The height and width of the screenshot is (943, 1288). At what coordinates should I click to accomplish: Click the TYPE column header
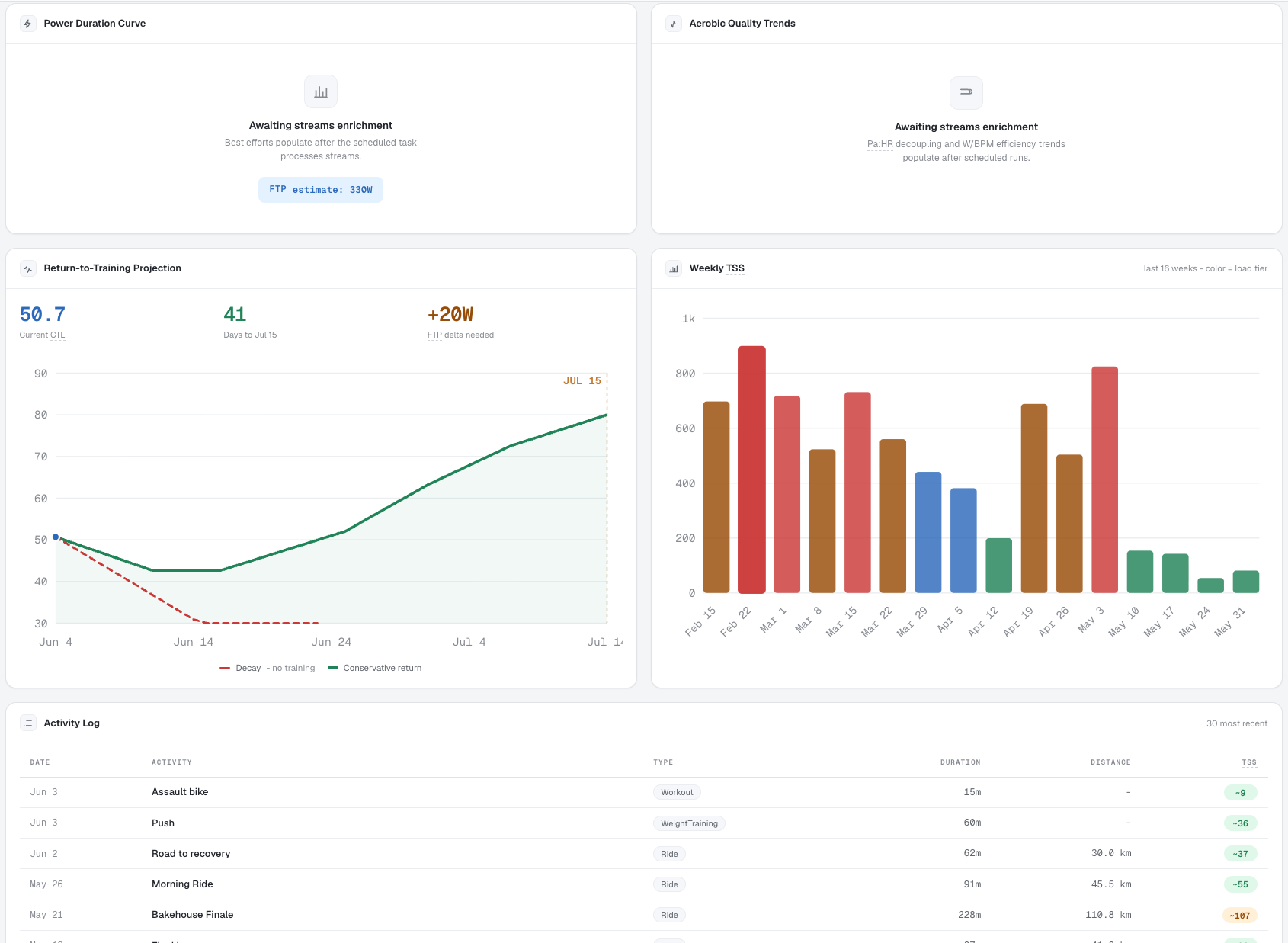click(x=663, y=762)
